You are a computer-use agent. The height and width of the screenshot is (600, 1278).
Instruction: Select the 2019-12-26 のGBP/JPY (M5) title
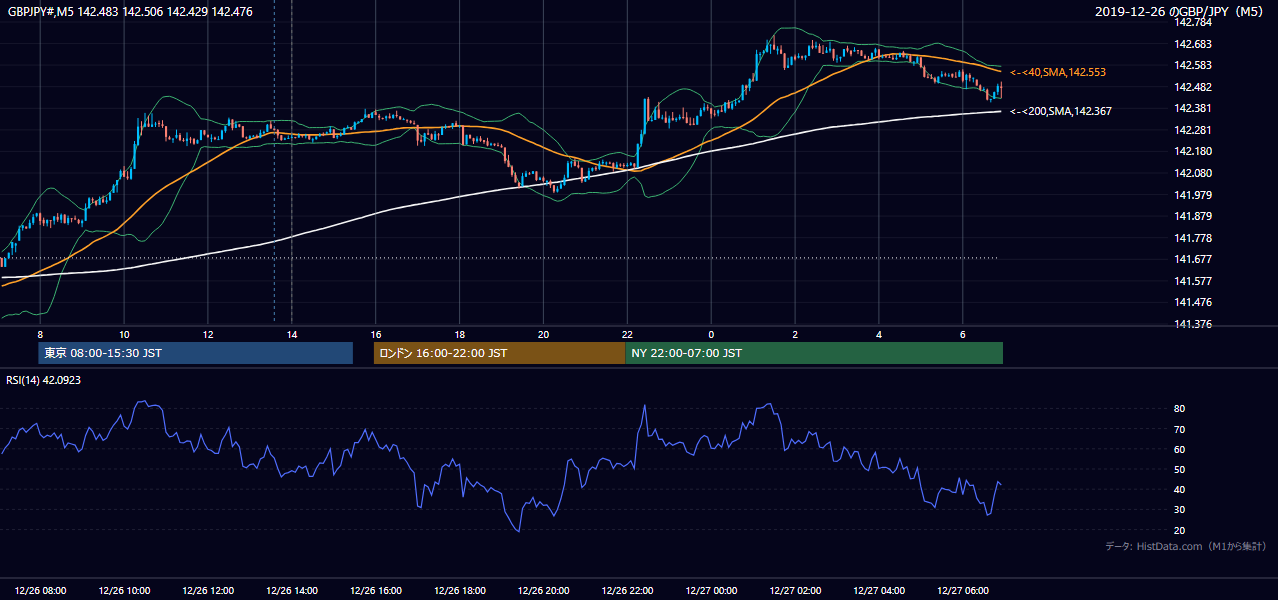[x=1181, y=12]
